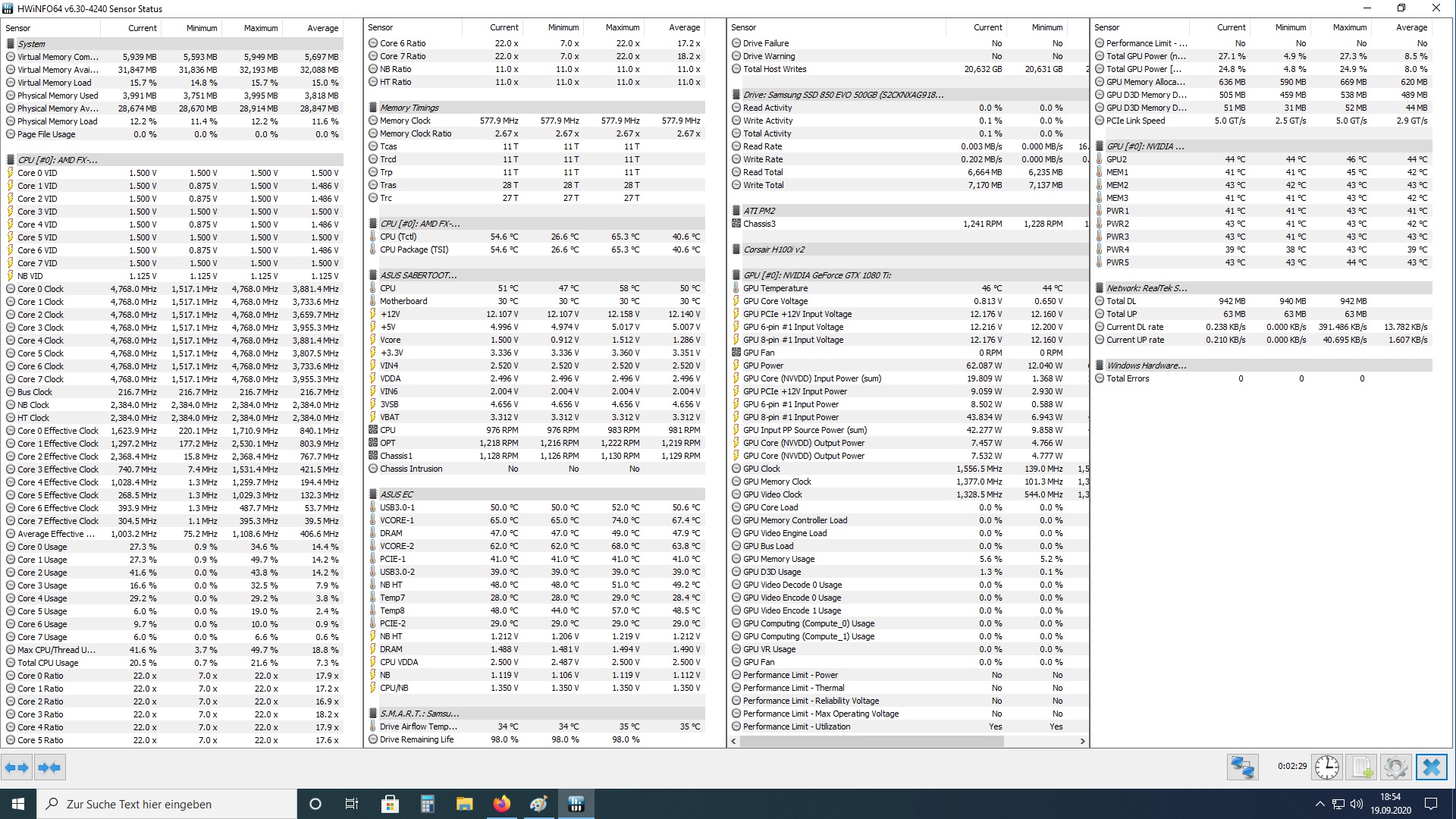
Task: Select the GPU Temperature sensor row
Action: (x=775, y=288)
